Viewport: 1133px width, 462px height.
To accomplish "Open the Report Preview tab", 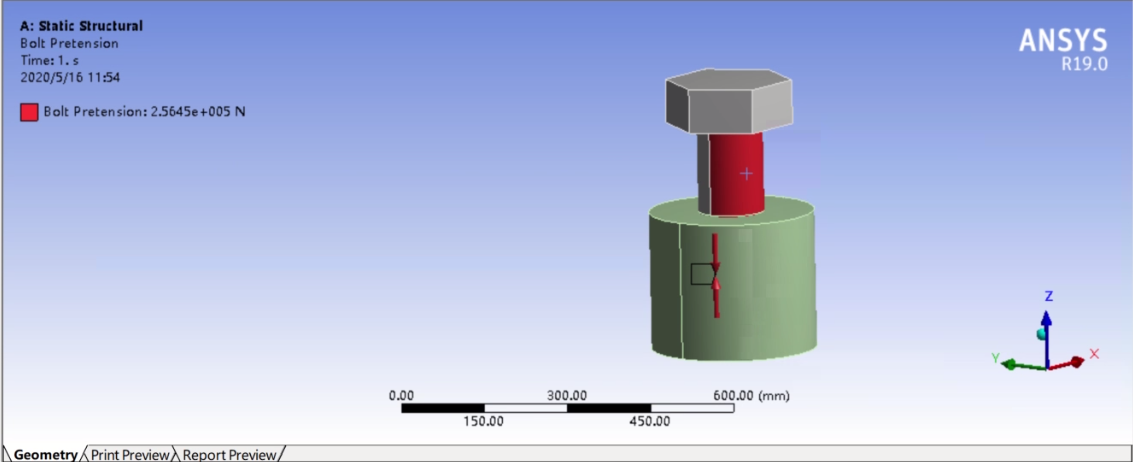I will [229, 455].
